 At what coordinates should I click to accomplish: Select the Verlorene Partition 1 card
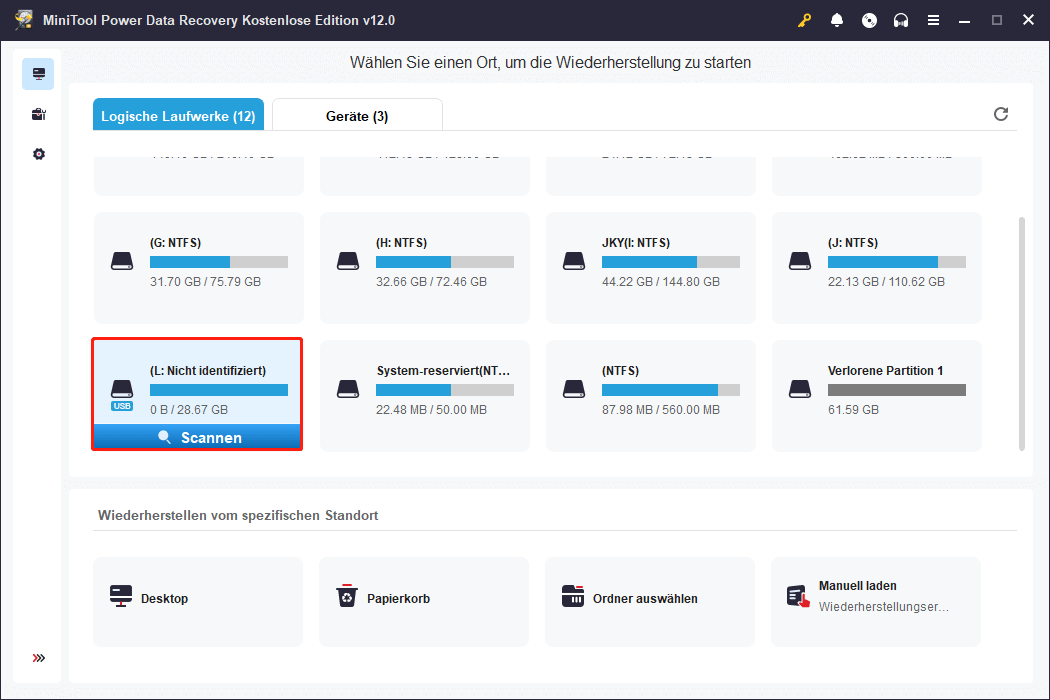877,395
